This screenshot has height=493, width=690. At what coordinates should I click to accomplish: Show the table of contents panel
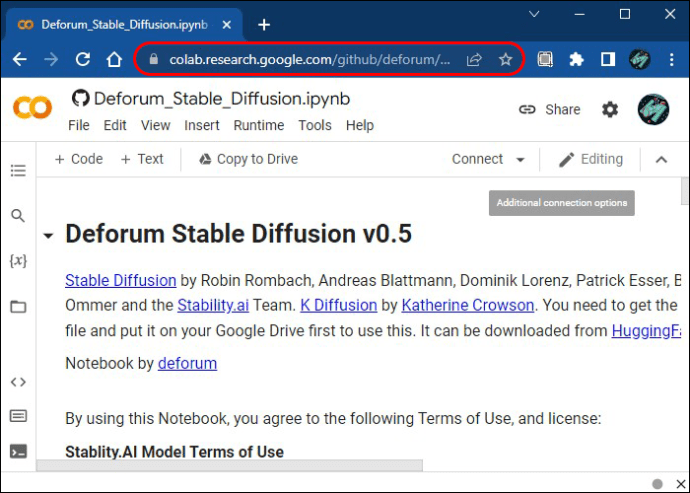[x=18, y=170]
